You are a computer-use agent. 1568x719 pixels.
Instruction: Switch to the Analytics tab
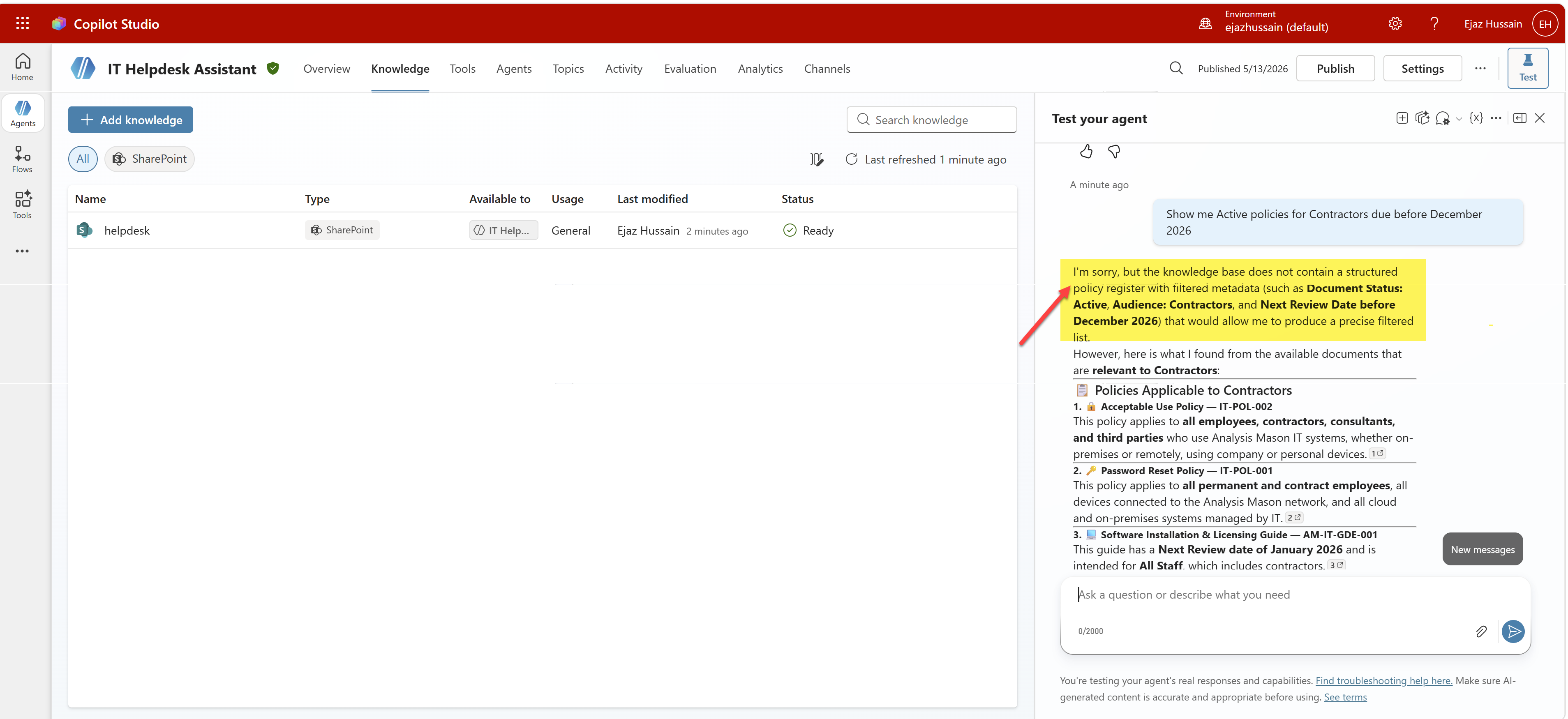coord(760,68)
